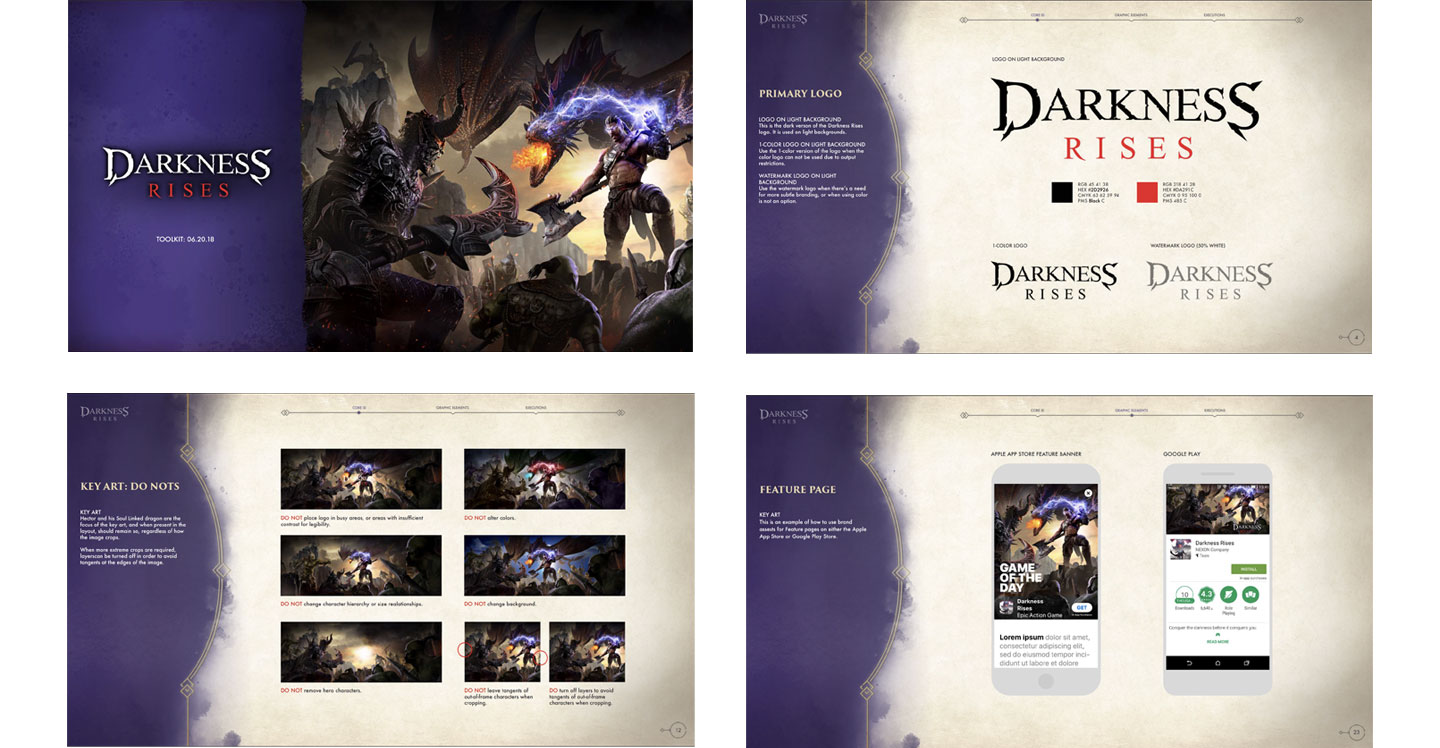Tap the GET button in App Store banner
The width and height of the screenshot is (1440, 748).
tap(1081, 607)
